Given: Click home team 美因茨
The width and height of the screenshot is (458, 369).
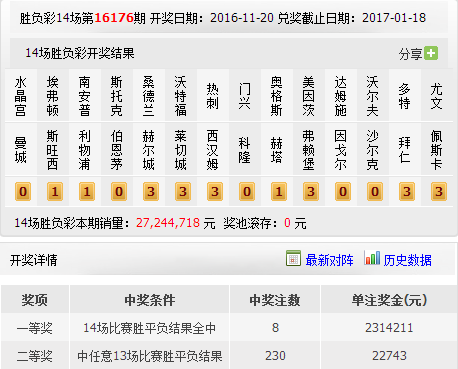Looking at the screenshot, I should [309, 96].
